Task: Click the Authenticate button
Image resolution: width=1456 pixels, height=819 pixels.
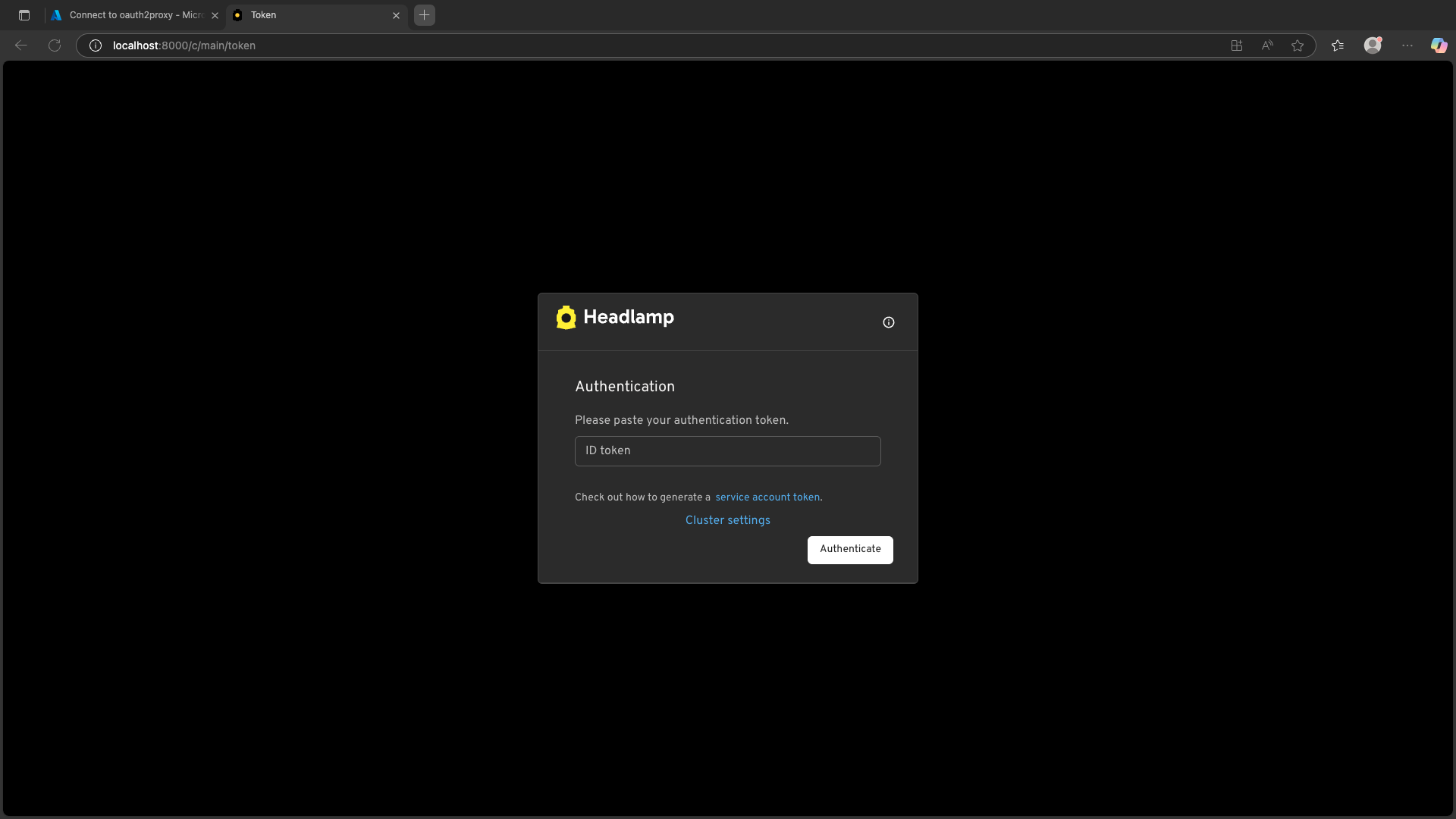Action: point(850,550)
